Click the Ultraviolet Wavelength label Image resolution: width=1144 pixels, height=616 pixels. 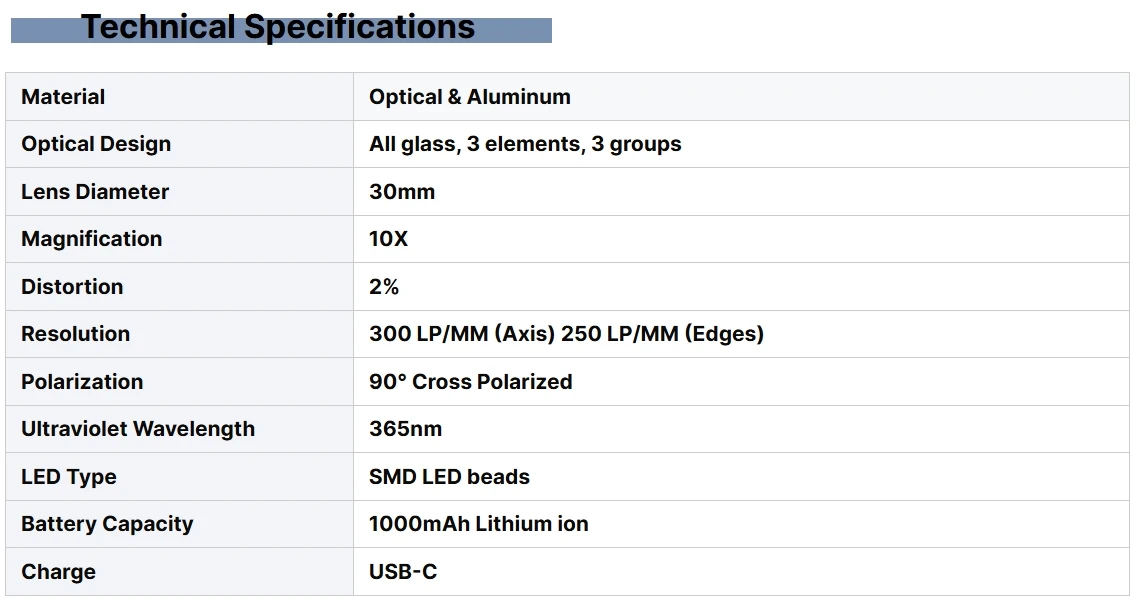click(x=138, y=429)
